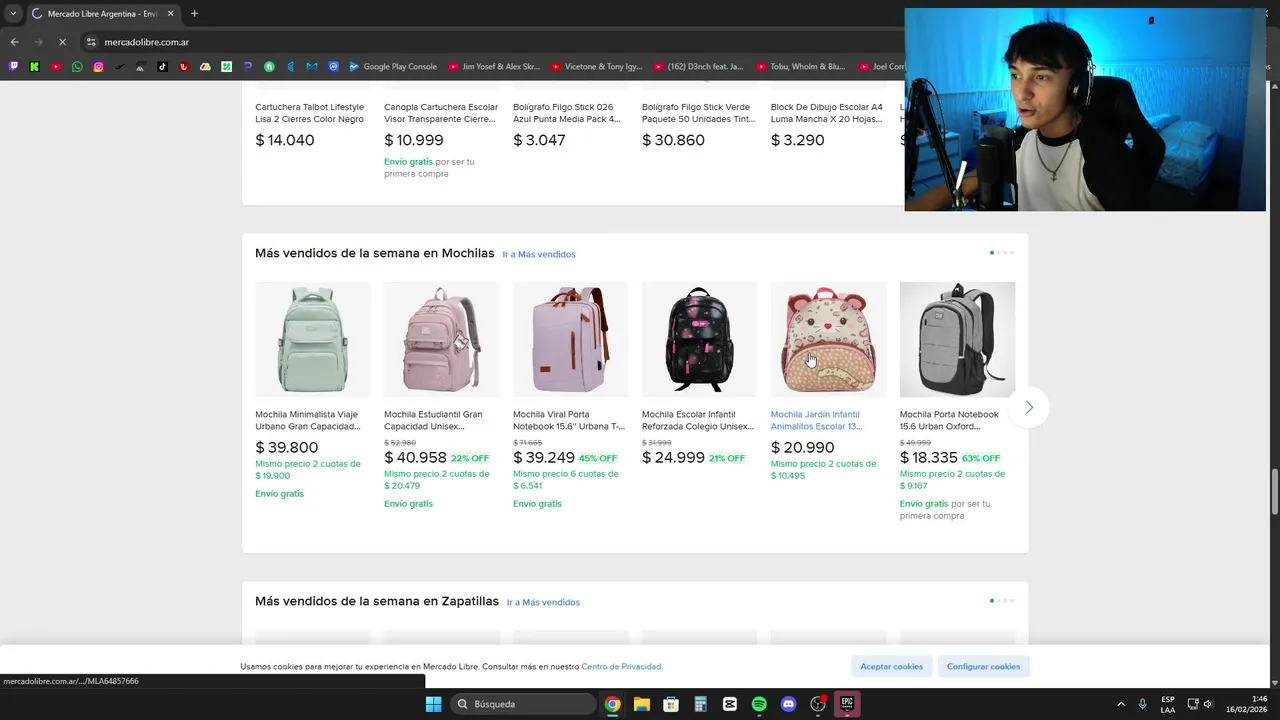Click the $ 24.999 price
The image size is (1280, 720).
pyautogui.click(x=673, y=458)
